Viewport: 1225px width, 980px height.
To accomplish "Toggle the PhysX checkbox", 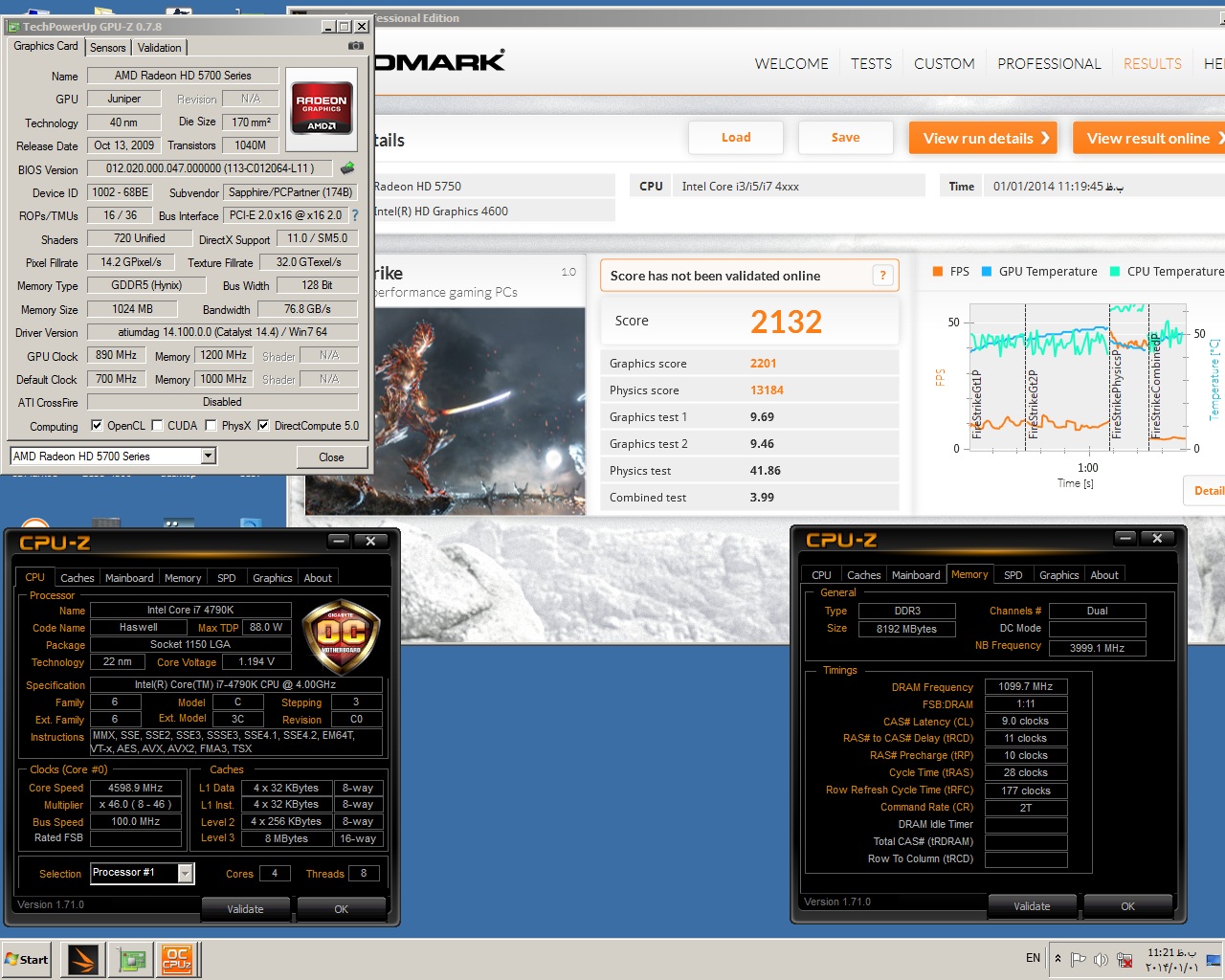I will tap(211, 426).
